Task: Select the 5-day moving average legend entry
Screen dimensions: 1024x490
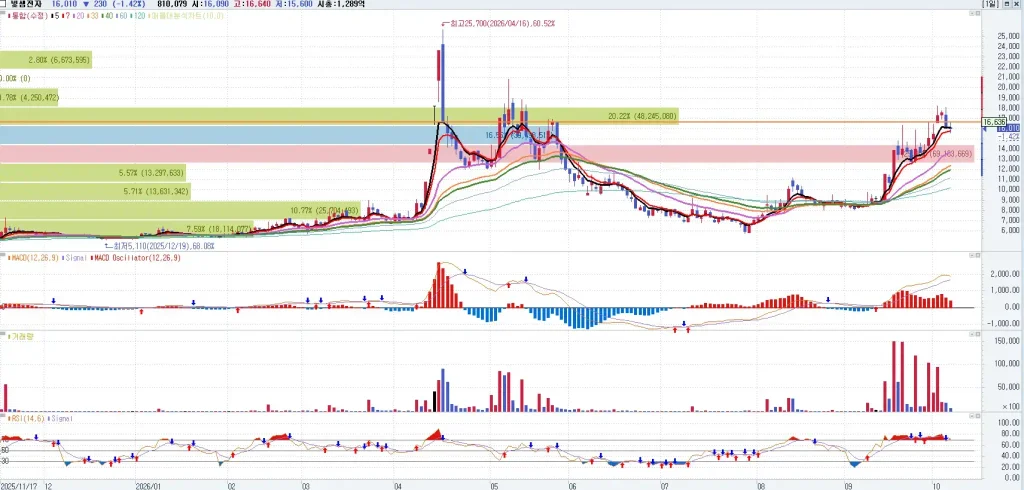Action: (56, 16)
